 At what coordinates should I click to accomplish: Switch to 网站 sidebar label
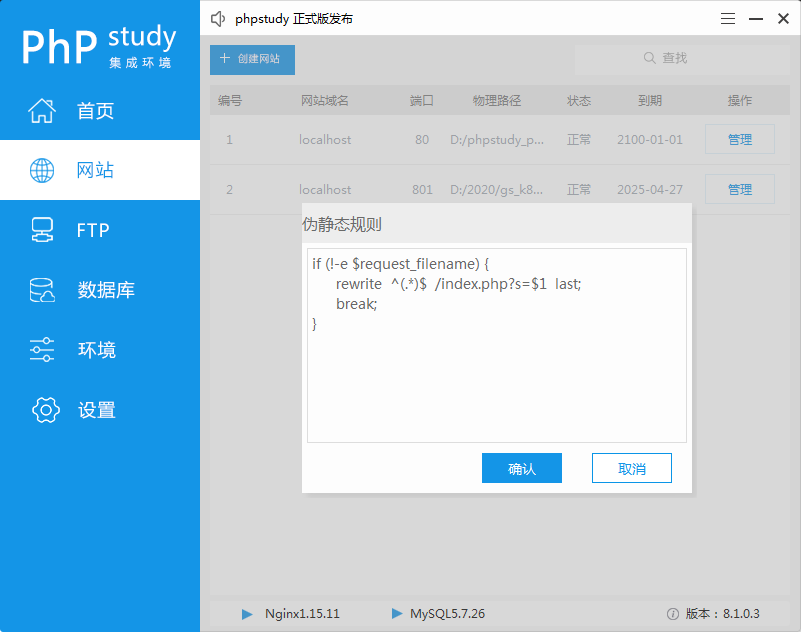[96, 170]
